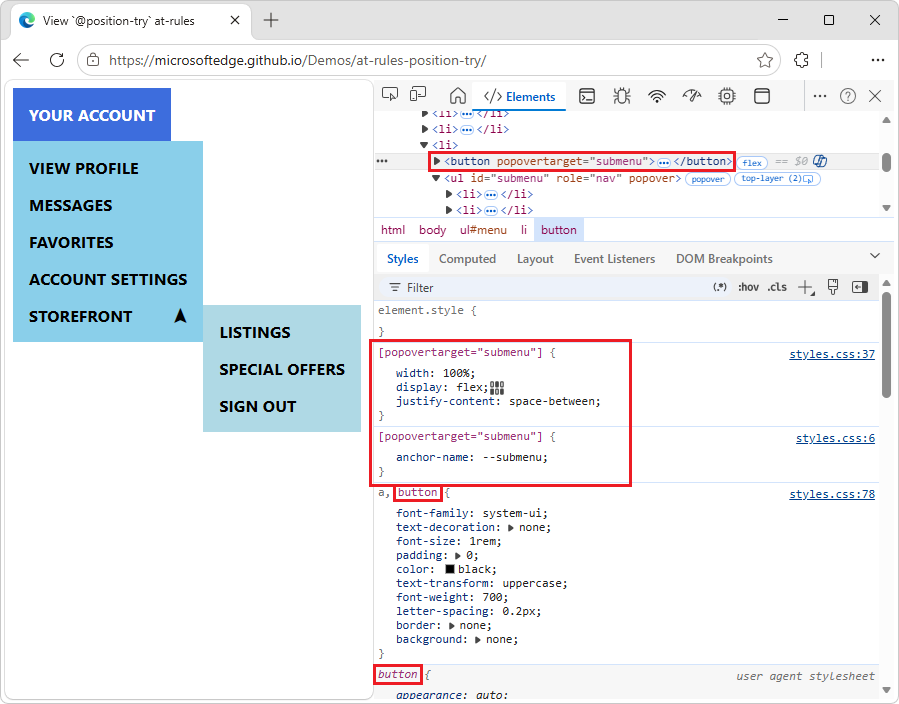This screenshot has height=704, width=899.
Task: Click the Your Account menu button
Action: pyautogui.click(x=92, y=115)
